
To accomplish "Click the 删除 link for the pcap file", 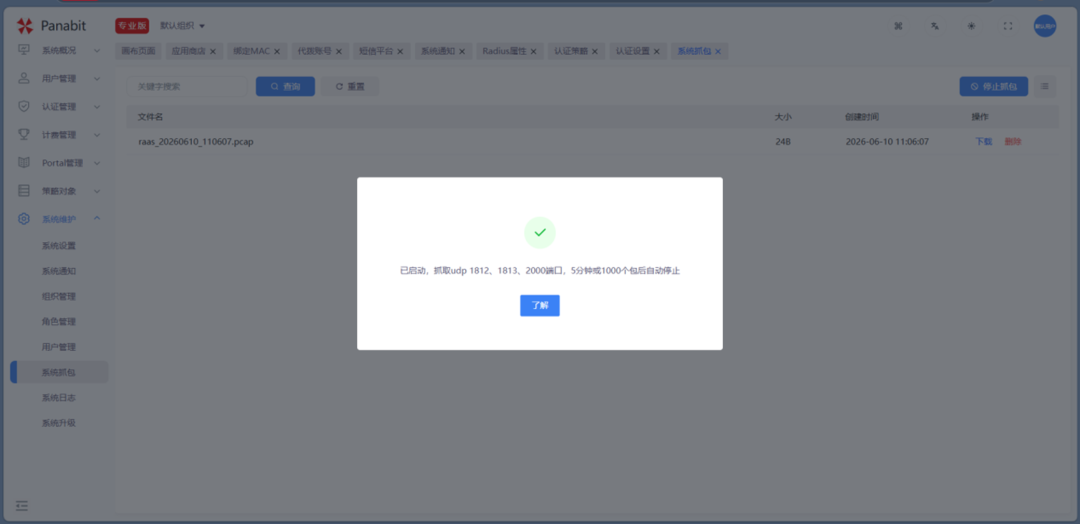I will (x=1012, y=142).
